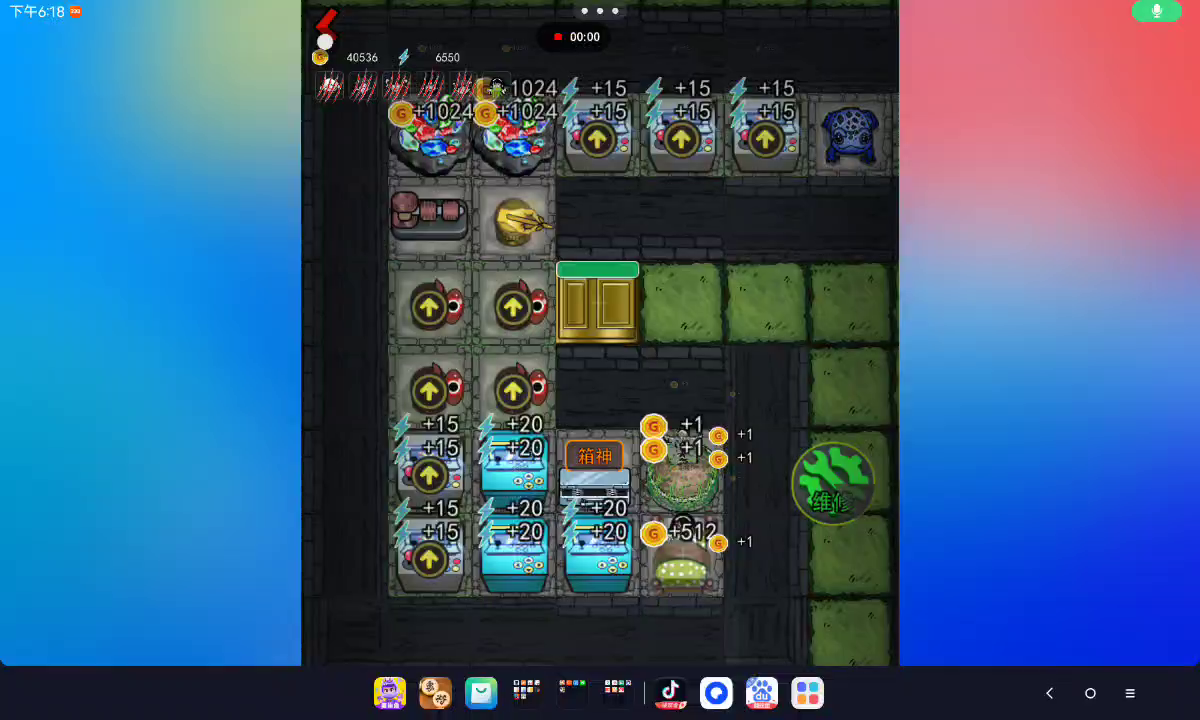Viewport: 1200px width, 720px height.
Task: Upgrade the top-row arcade machine beside gem ore
Action: click(598, 140)
